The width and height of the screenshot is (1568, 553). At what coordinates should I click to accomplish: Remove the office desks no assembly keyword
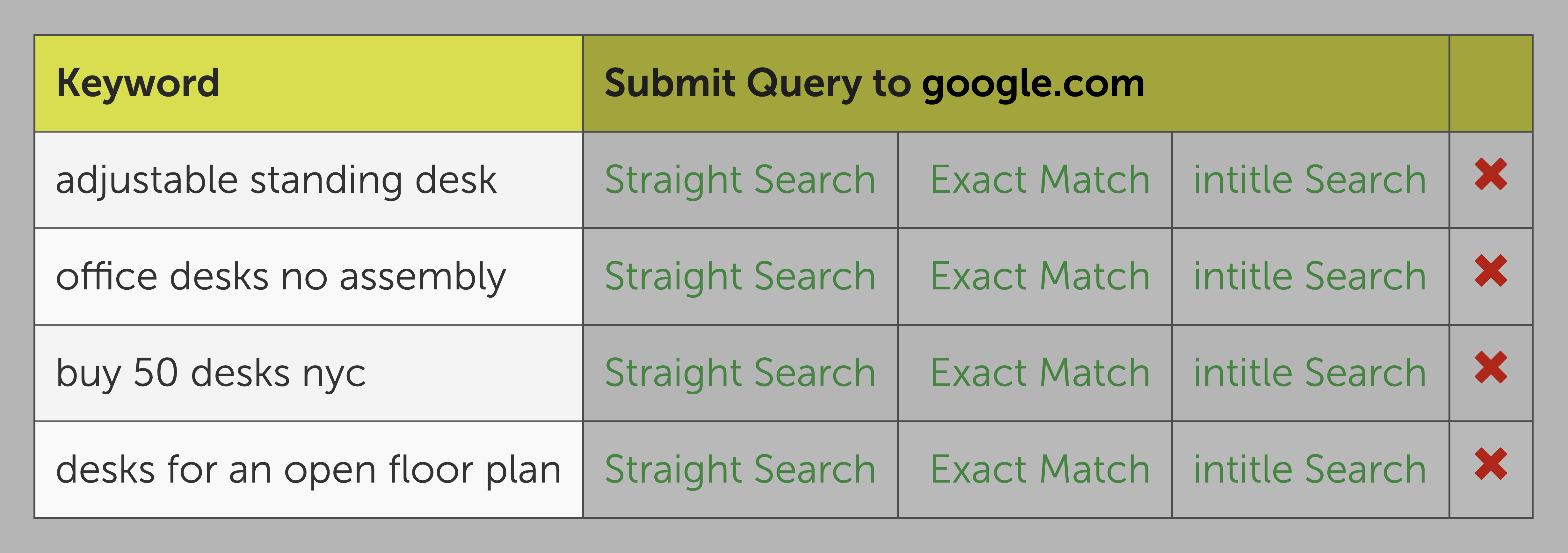pos(1491,270)
